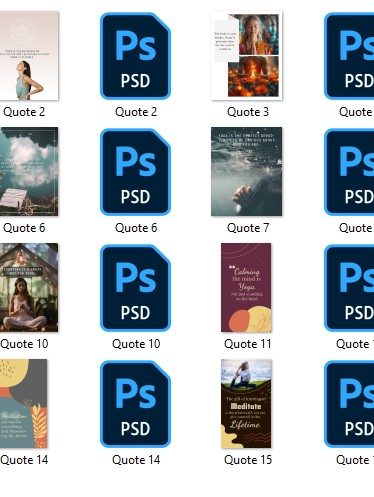Click the 'Quote 6' name under the PSD icon
The width and height of the screenshot is (374, 497).
136,228
